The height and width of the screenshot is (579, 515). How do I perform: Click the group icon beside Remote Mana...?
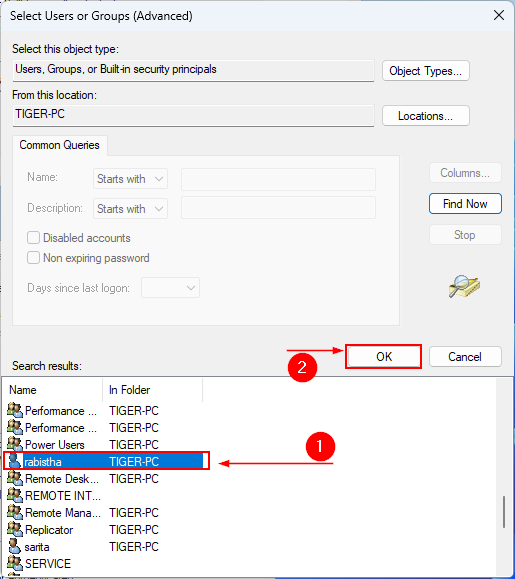tap(15, 512)
